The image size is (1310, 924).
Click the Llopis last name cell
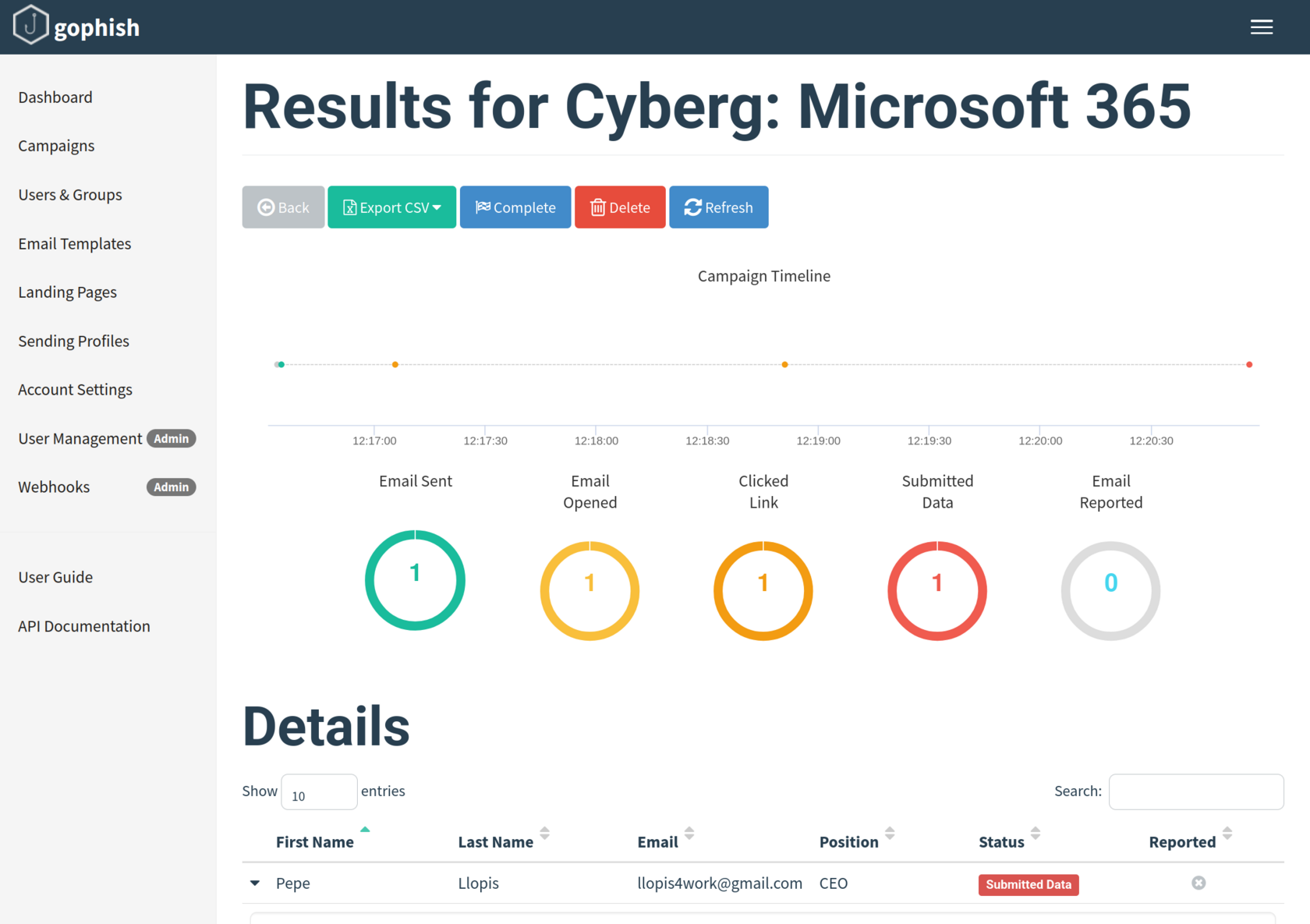tap(478, 883)
